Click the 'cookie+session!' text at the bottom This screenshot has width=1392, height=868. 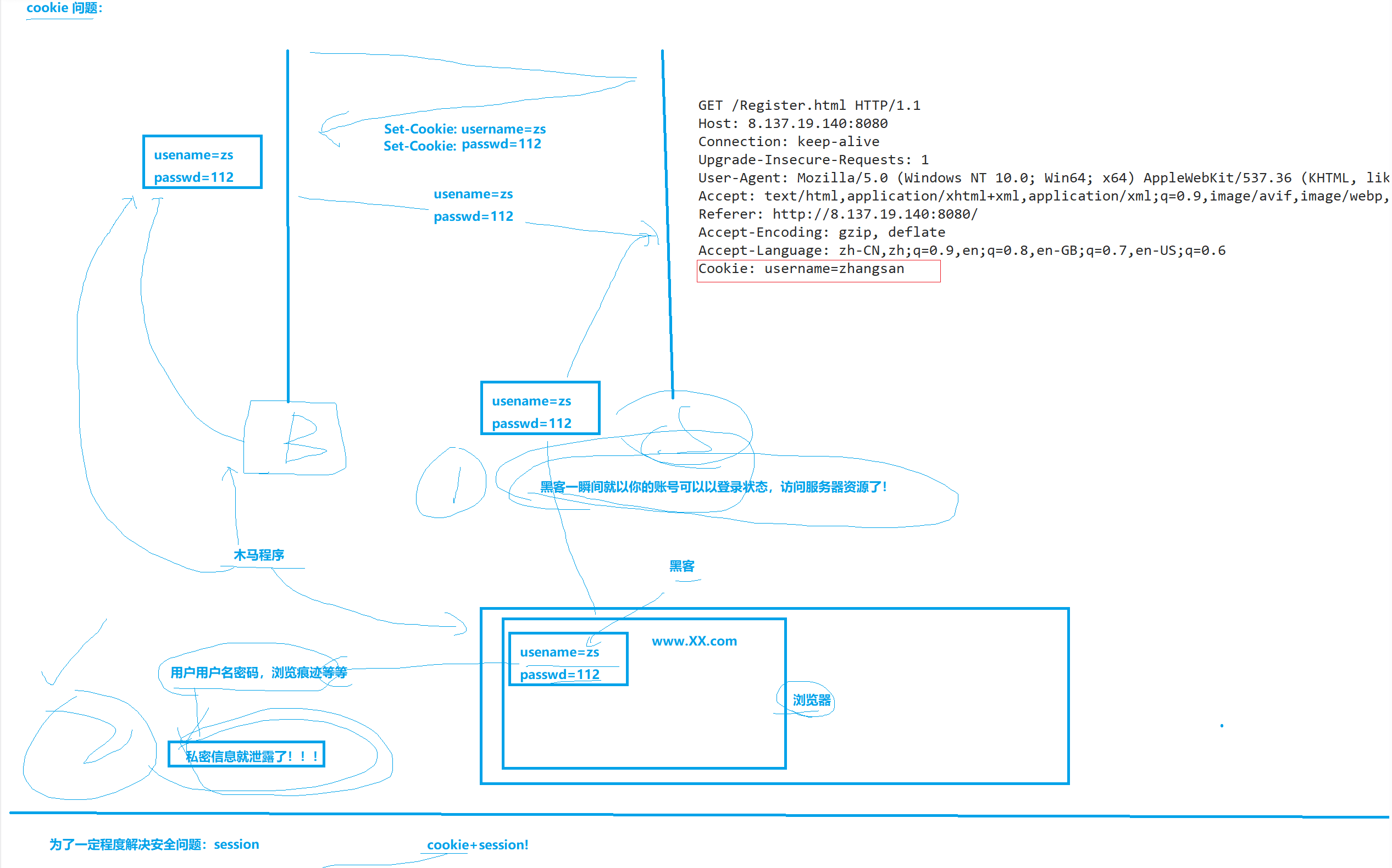(476, 845)
